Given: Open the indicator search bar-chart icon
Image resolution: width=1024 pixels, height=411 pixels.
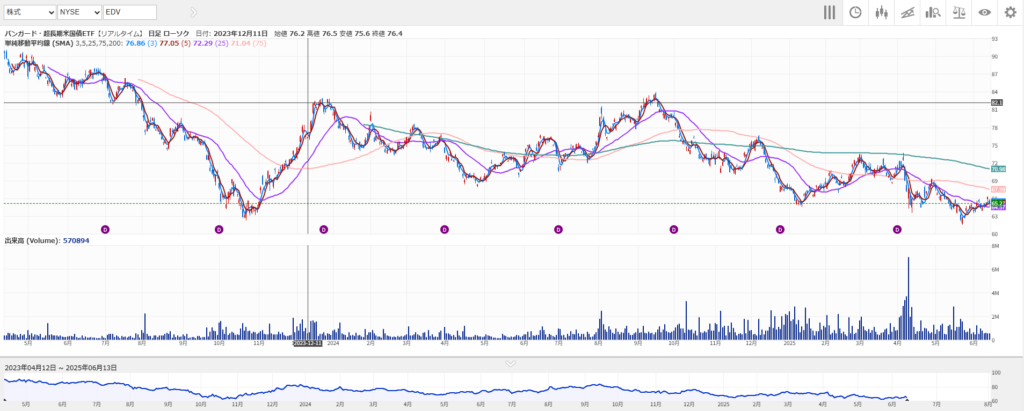Looking at the screenshot, I should click(933, 12).
